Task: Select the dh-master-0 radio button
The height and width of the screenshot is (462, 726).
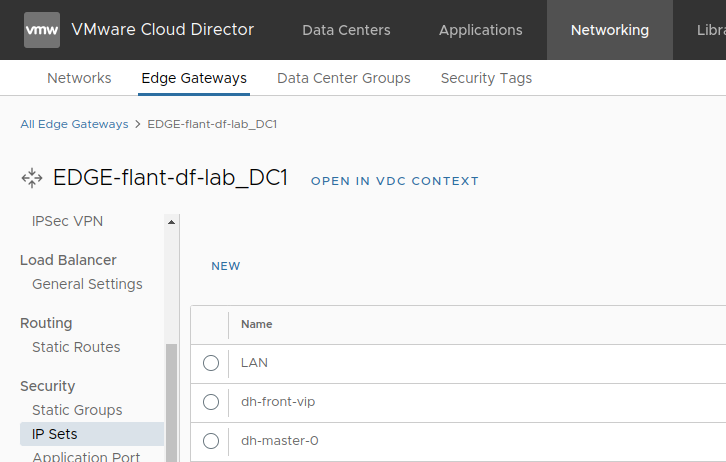Action: pyautogui.click(x=211, y=441)
